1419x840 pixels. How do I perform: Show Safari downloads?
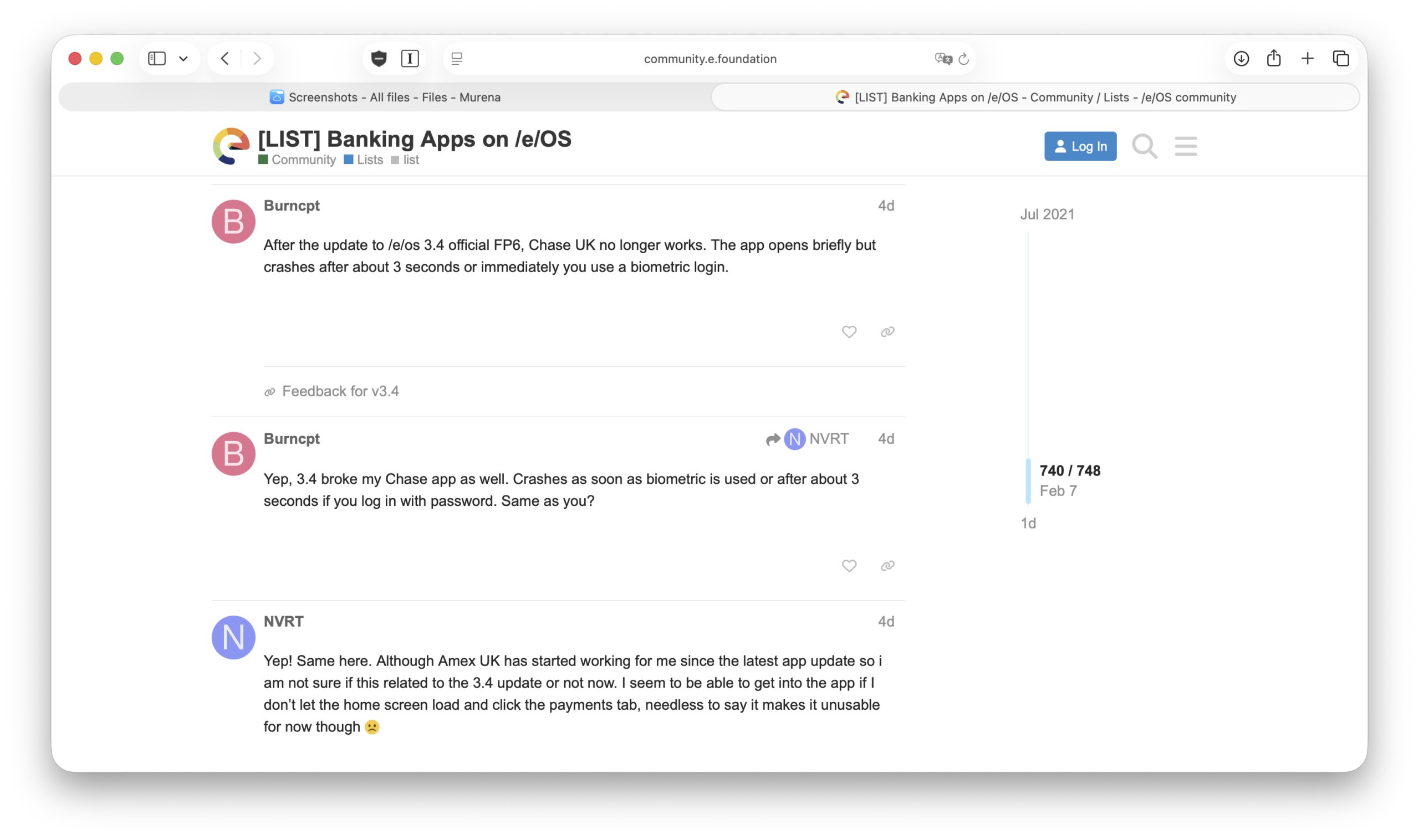pos(1241,58)
